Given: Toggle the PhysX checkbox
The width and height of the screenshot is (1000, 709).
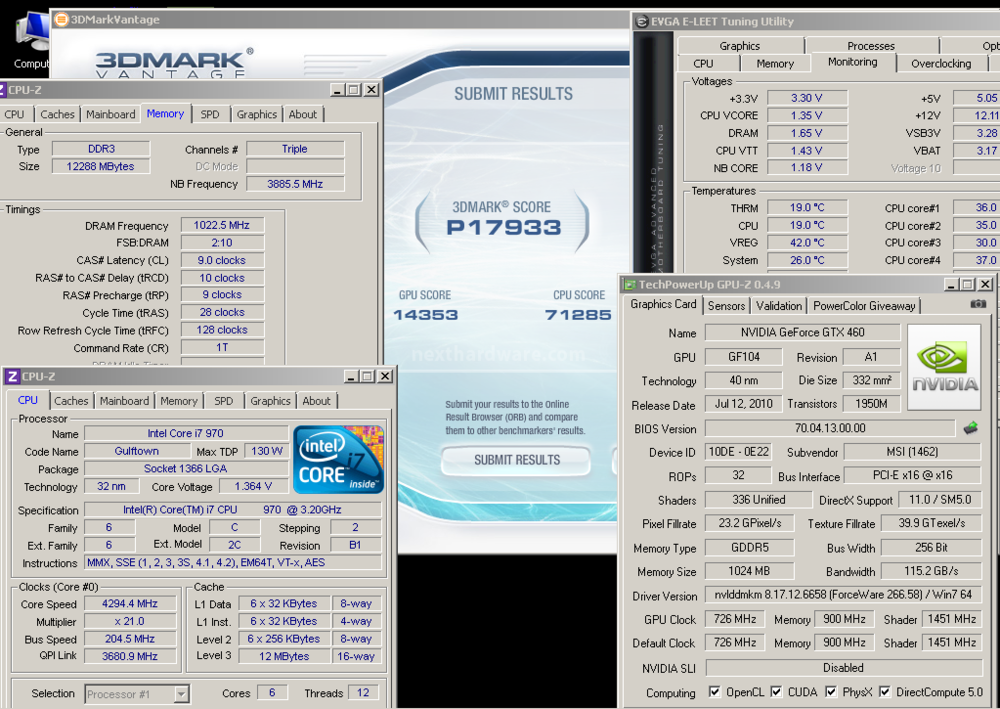Looking at the screenshot, I should (x=831, y=692).
